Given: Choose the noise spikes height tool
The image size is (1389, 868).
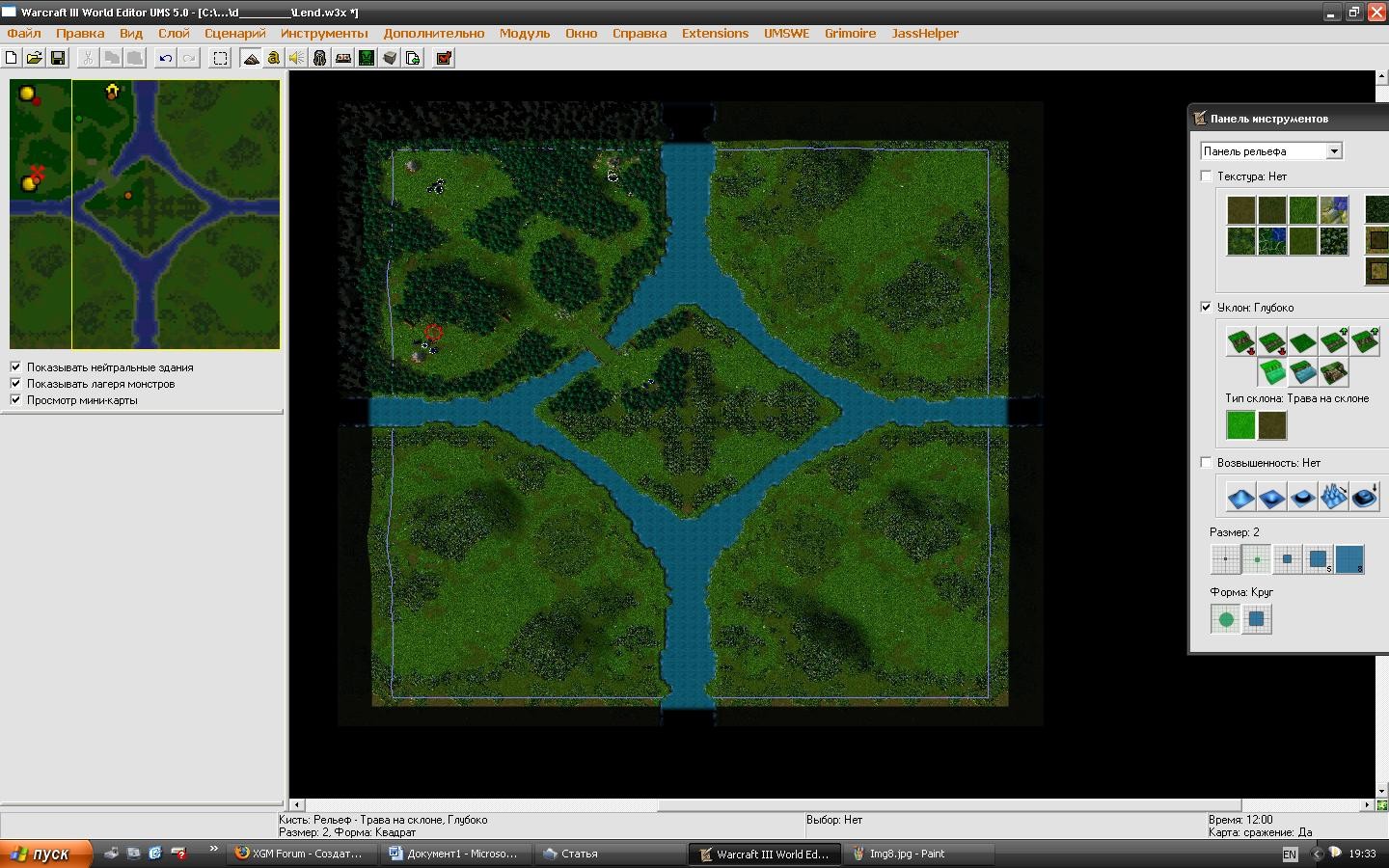Looking at the screenshot, I should pyautogui.click(x=1333, y=497).
